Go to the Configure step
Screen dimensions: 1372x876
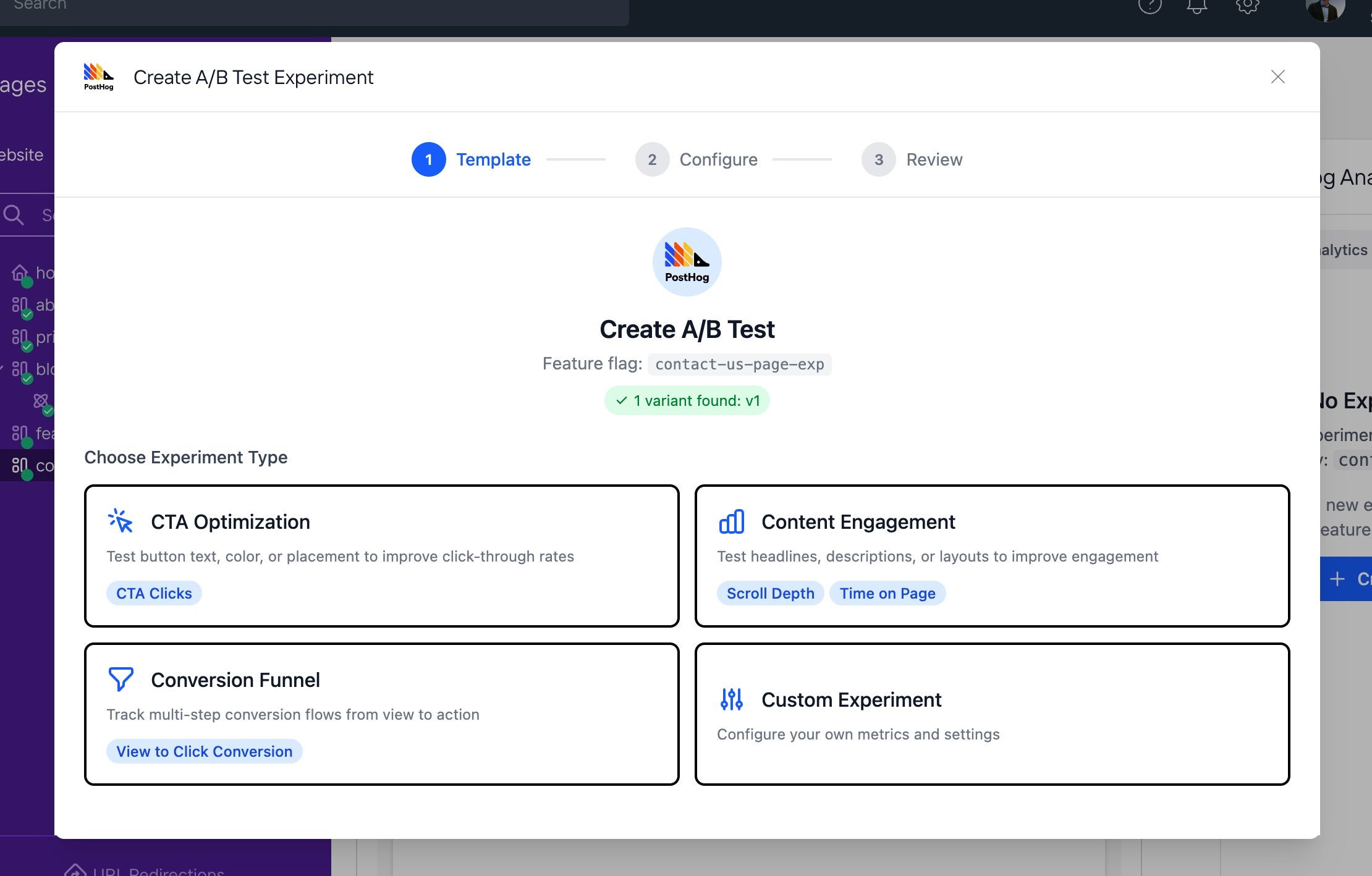pos(697,159)
